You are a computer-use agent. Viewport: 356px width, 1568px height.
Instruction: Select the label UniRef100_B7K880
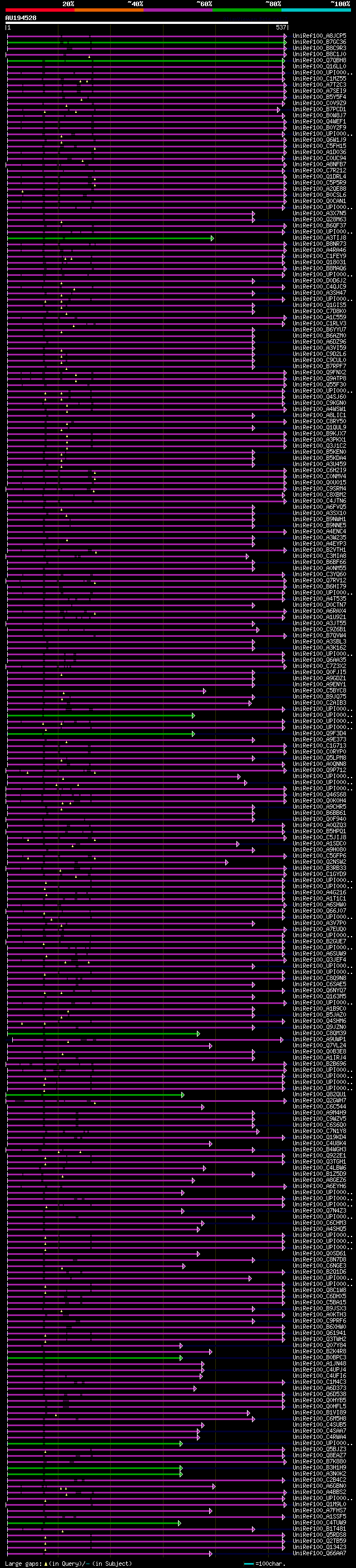319,1462
